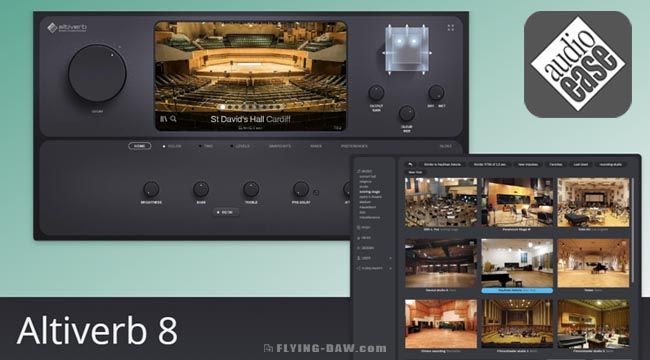Toggle the Time section enable dot
This screenshot has width=650, height=360.
click(200, 146)
